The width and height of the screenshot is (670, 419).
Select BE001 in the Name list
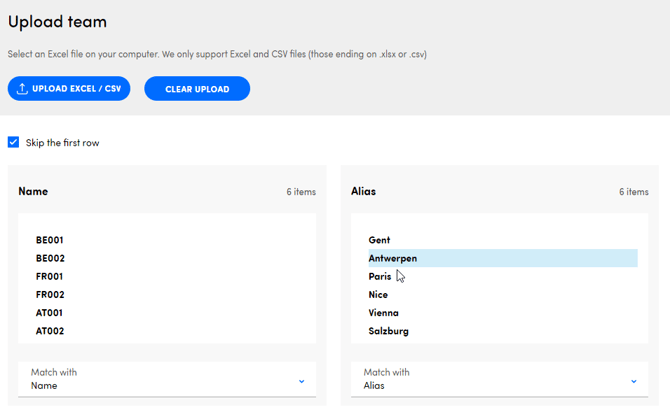coord(50,240)
